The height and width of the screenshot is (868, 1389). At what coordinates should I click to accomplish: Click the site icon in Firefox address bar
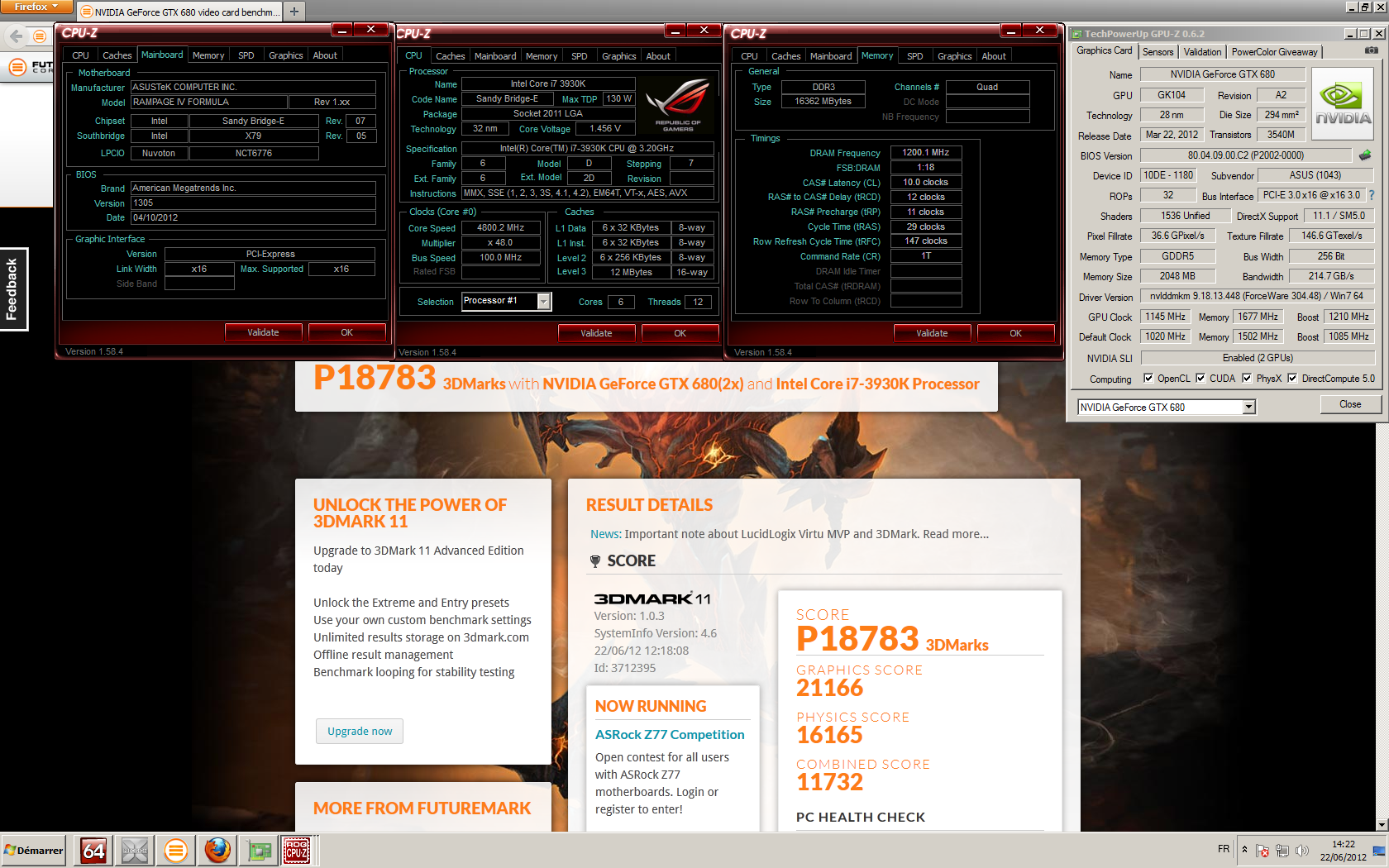(x=39, y=36)
